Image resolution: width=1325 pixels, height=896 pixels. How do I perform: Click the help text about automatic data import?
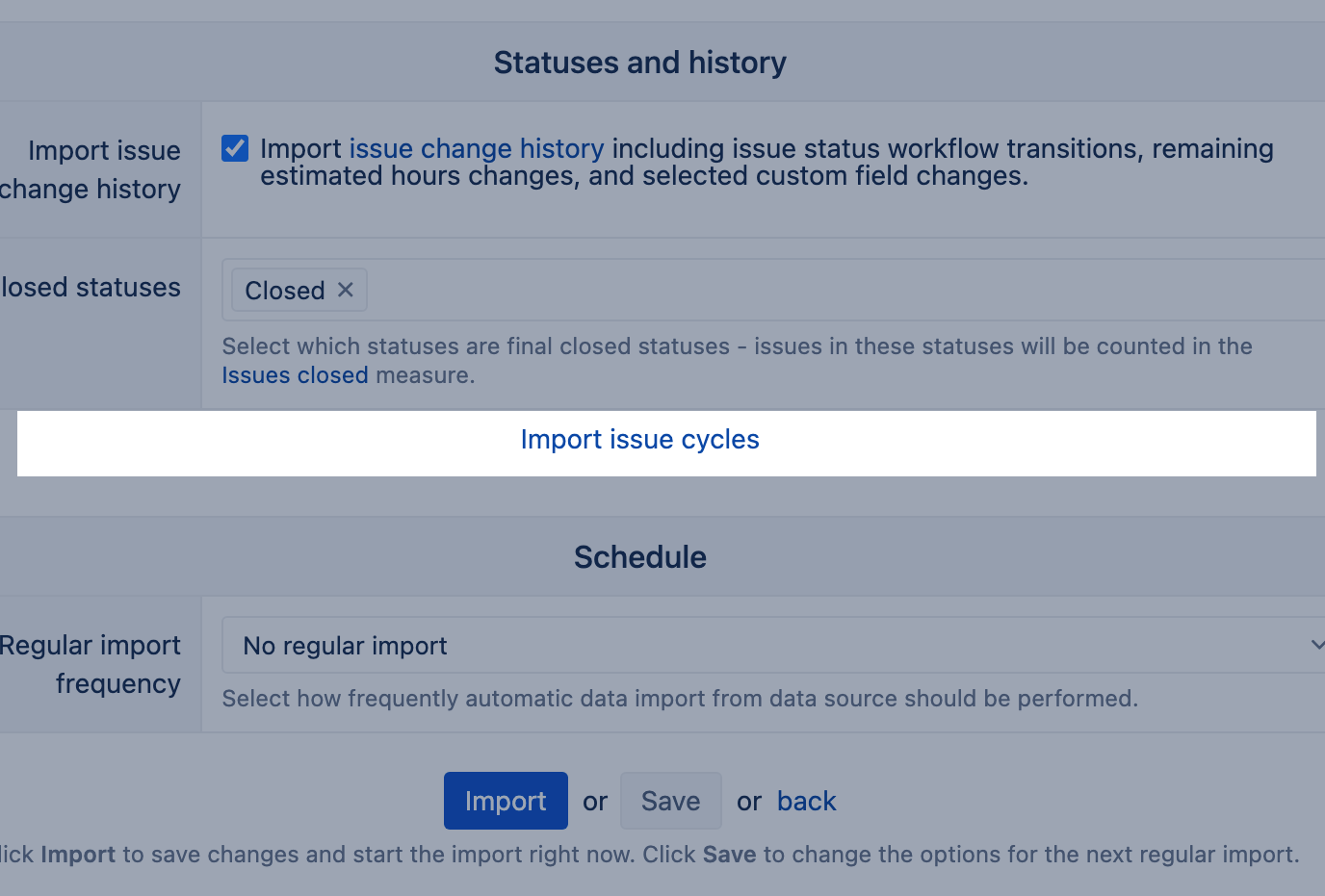point(680,699)
